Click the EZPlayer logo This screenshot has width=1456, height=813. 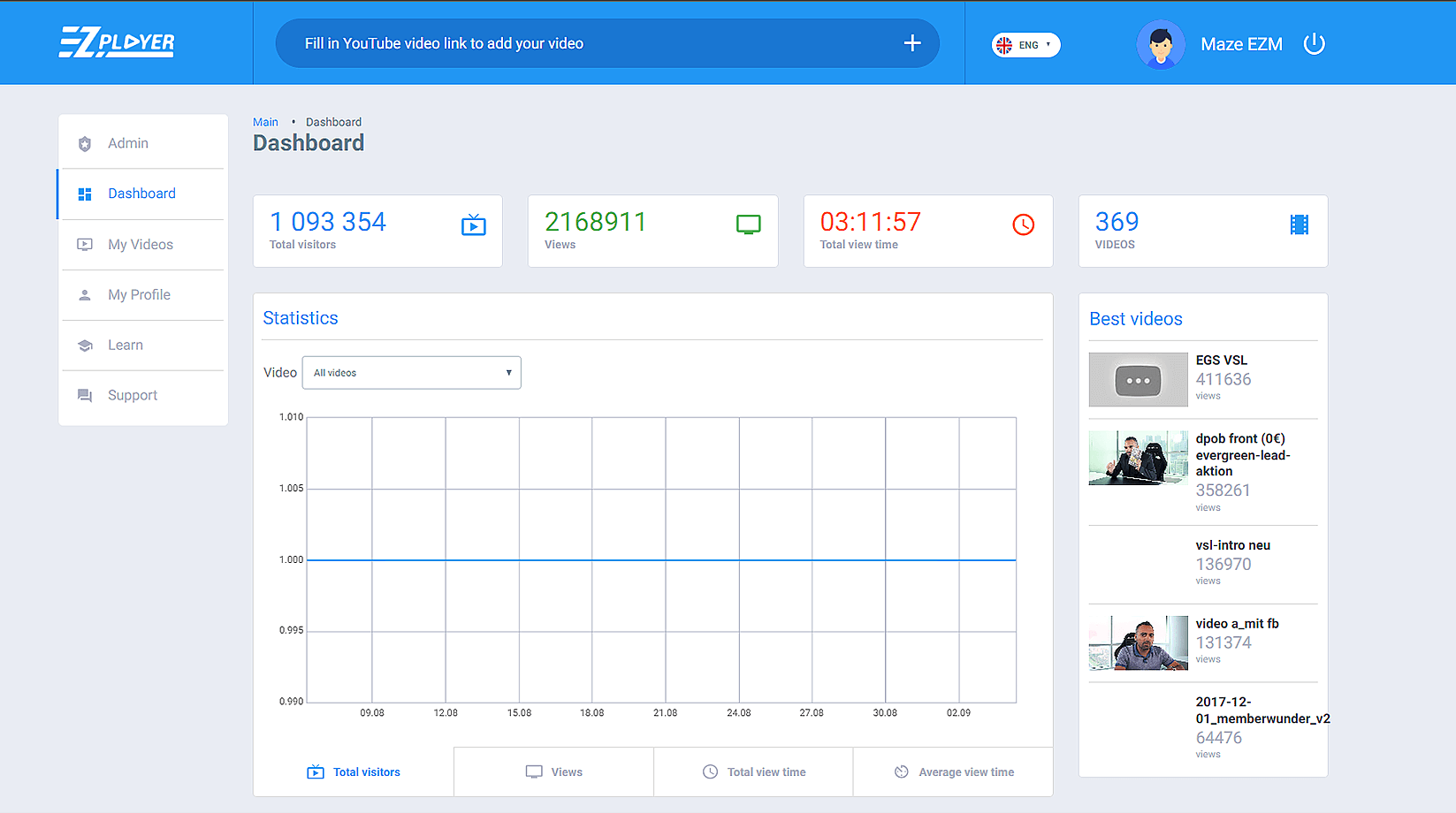pos(117,42)
